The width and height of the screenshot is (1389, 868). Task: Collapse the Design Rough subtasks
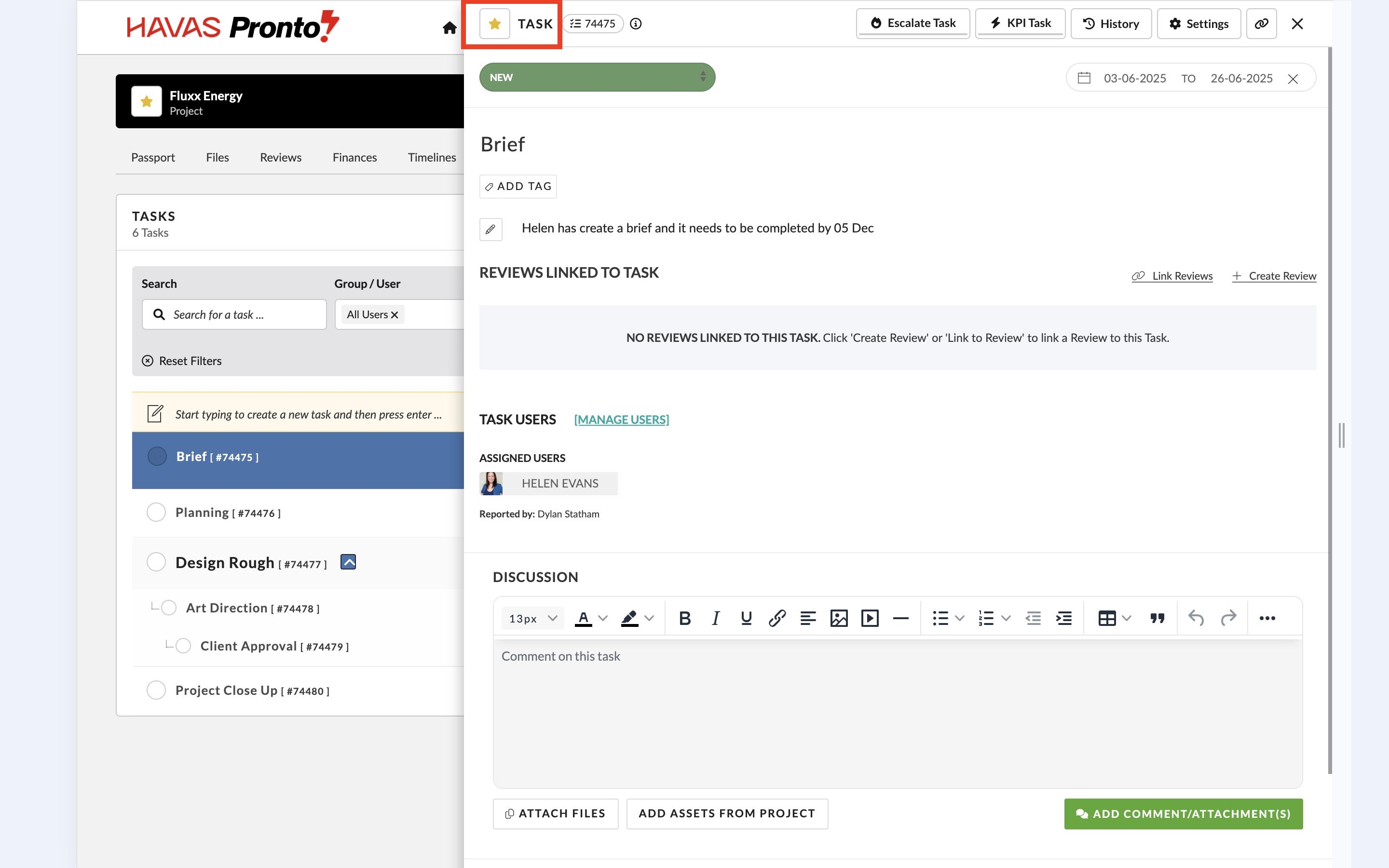click(x=348, y=561)
